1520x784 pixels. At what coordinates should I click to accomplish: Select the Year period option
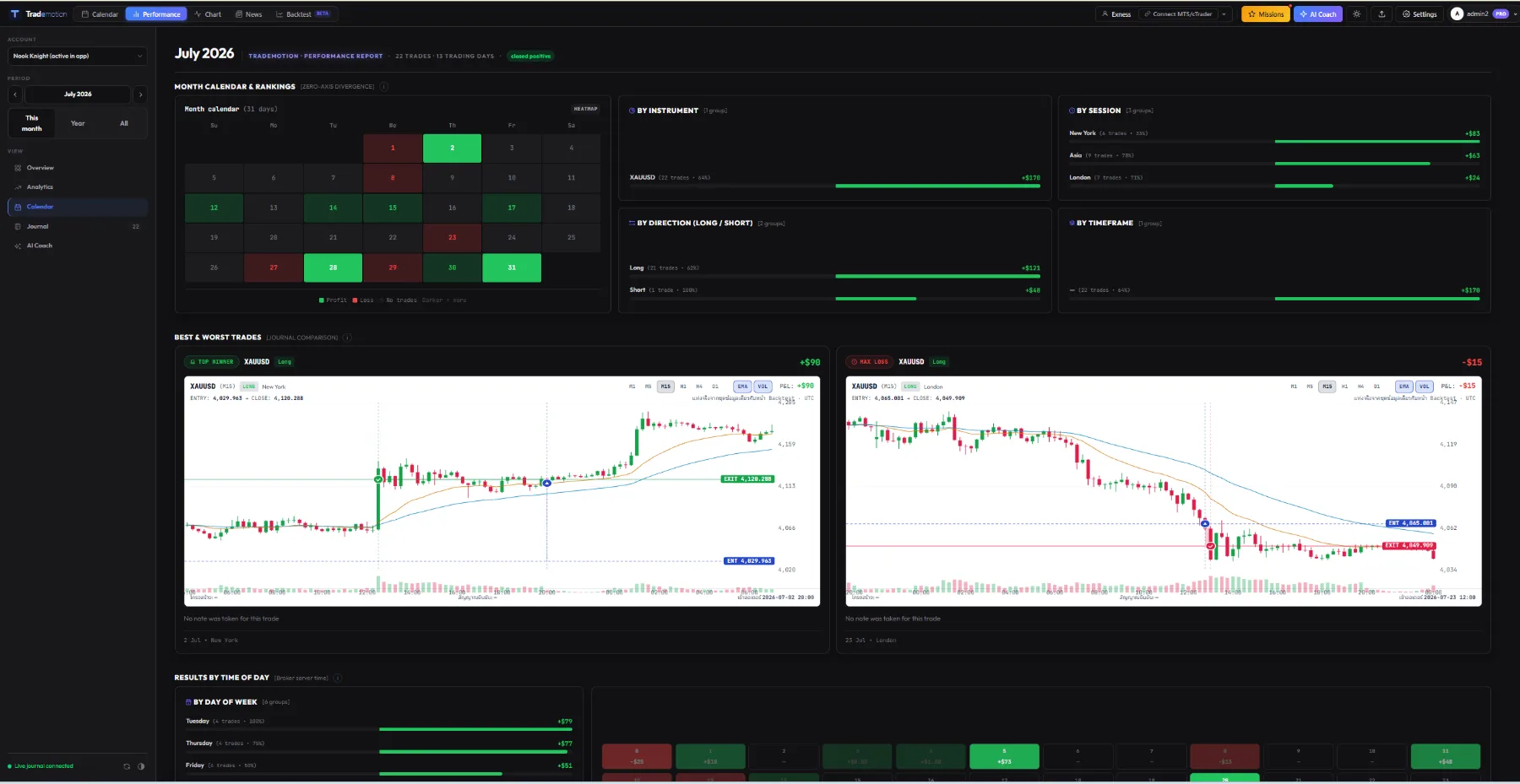tap(78, 123)
